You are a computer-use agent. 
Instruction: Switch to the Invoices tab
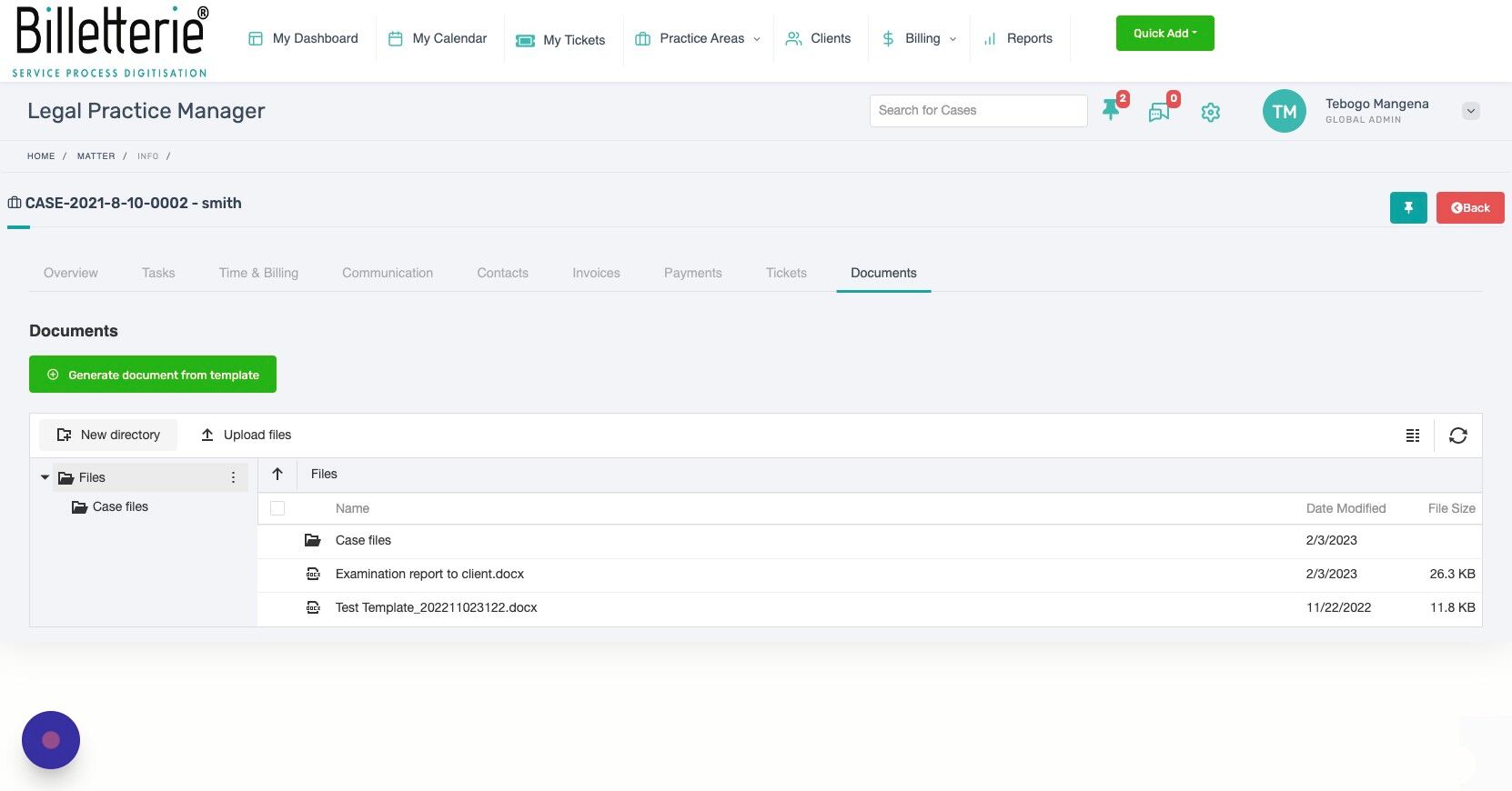click(596, 273)
